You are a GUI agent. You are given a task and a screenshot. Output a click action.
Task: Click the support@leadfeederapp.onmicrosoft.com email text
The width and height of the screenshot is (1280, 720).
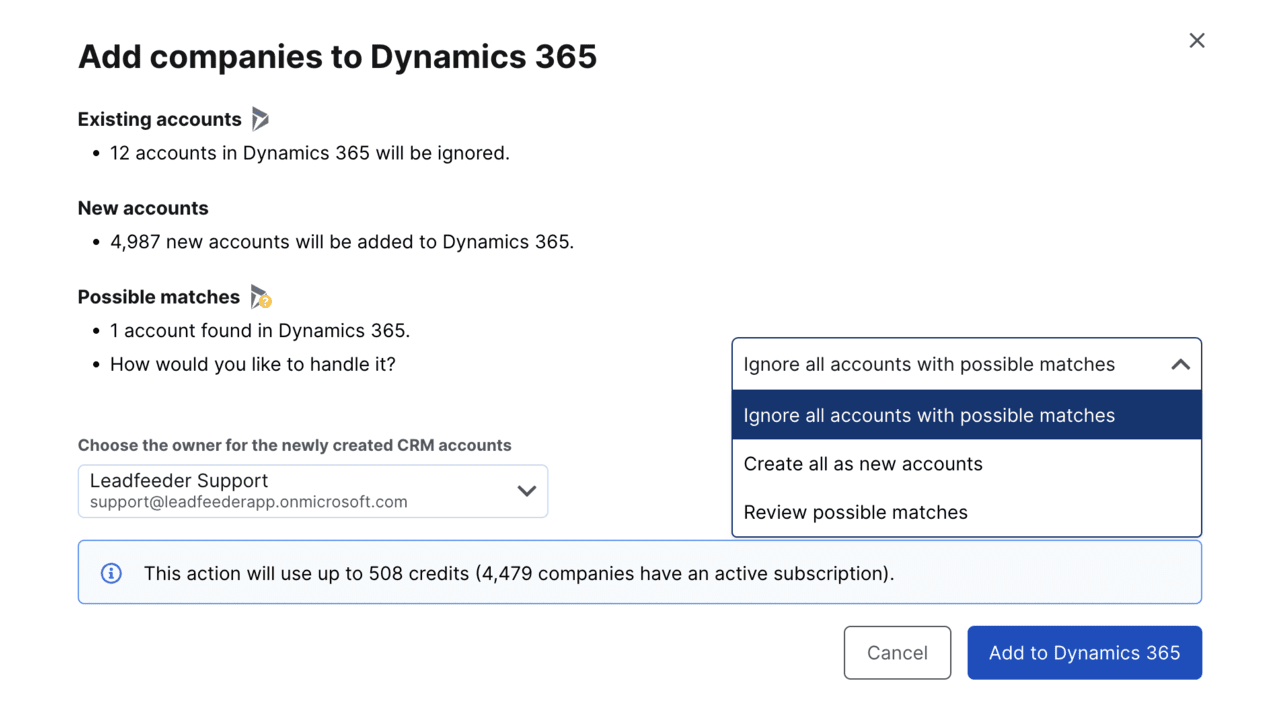(x=249, y=502)
